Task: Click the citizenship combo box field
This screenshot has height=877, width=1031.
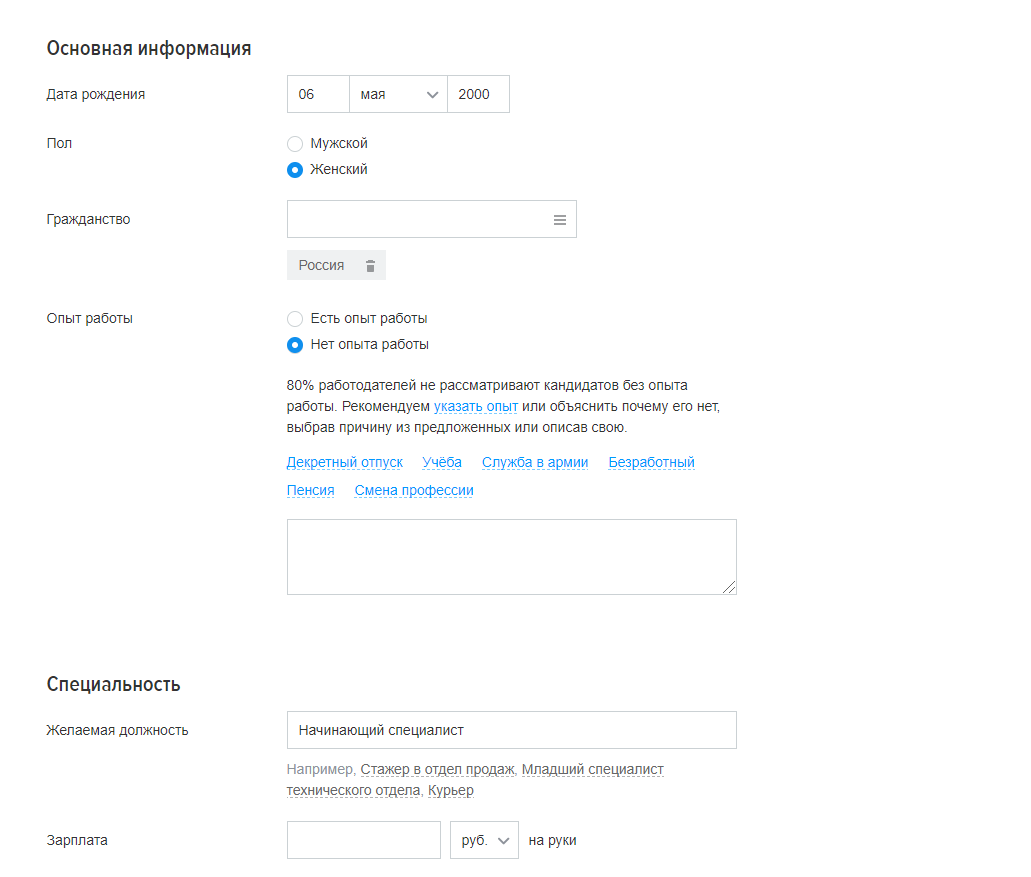Action: [x=415, y=220]
